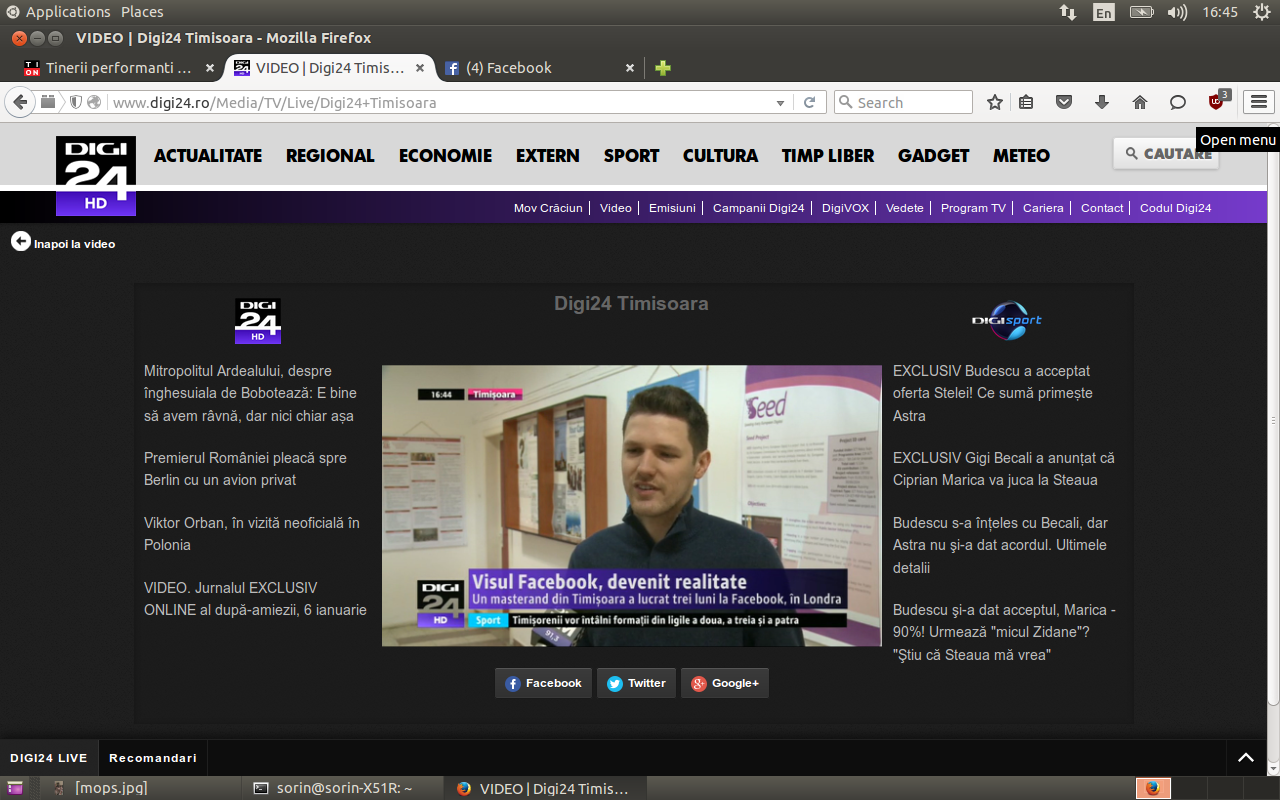
Task: Reload the page with refresh icon
Action: click(809, 102)
